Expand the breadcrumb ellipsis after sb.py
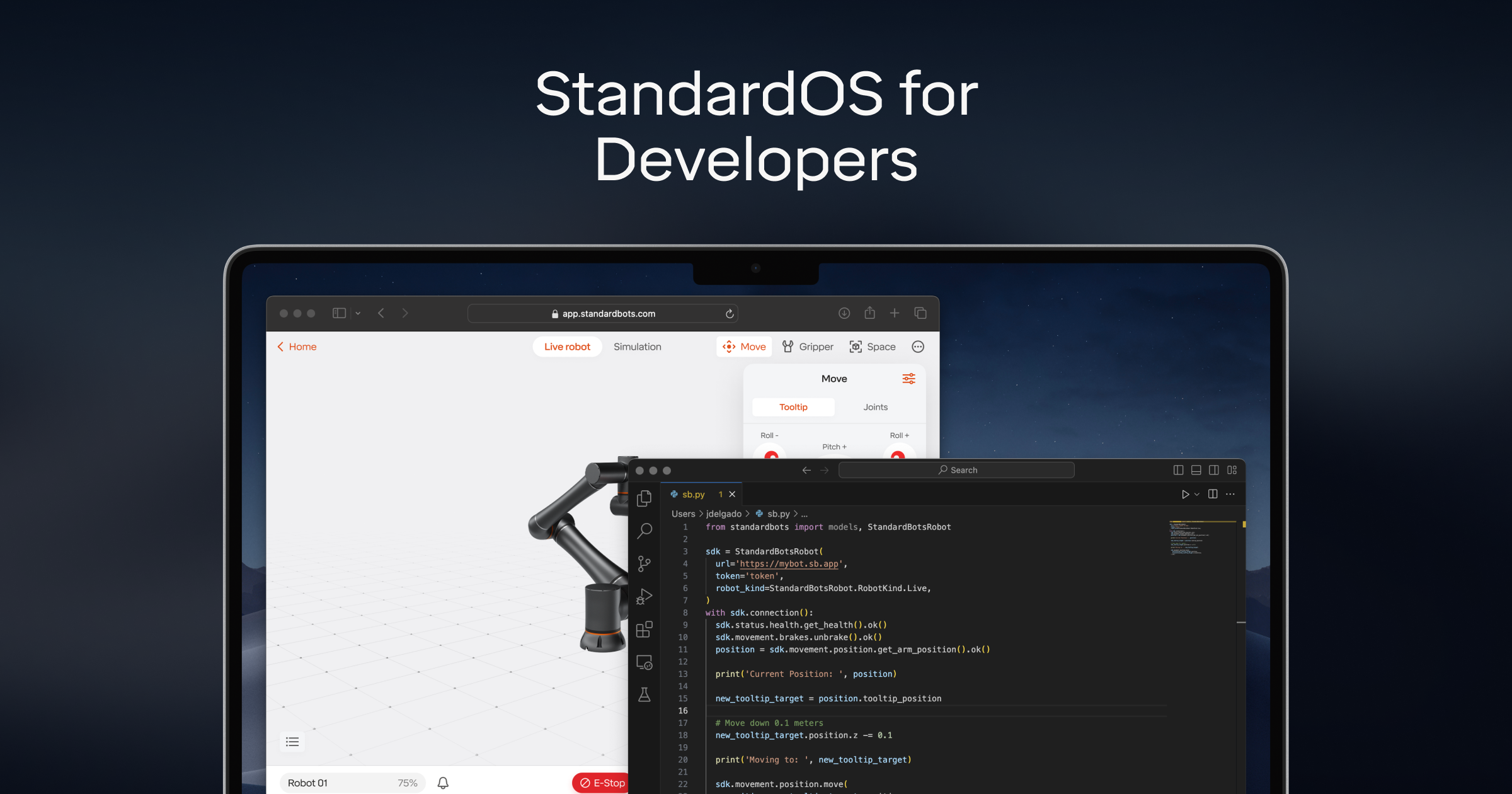 click(805, 514)
